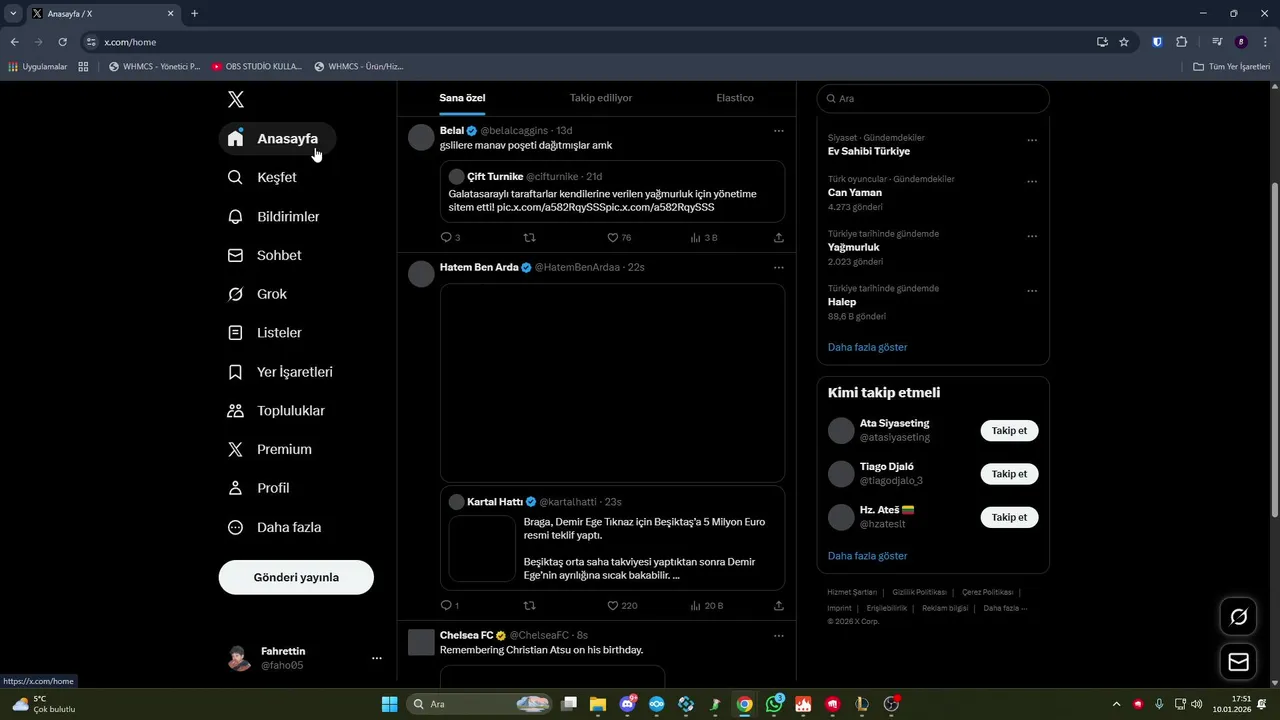Click the Ara search field on X
This screenshot has width=1280, height=720.
point(933,98)
